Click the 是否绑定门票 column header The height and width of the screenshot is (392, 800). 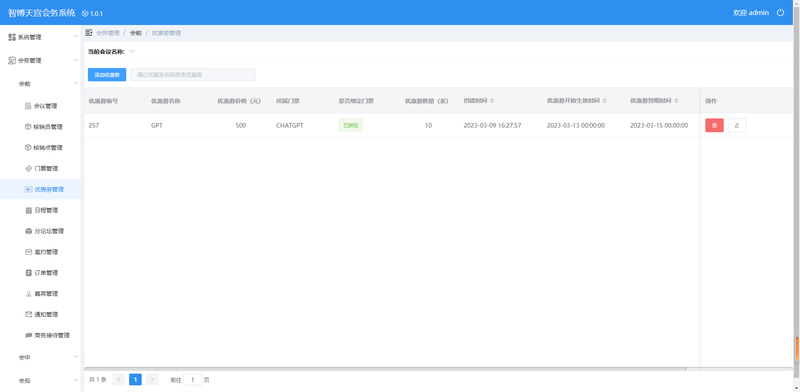356,101
